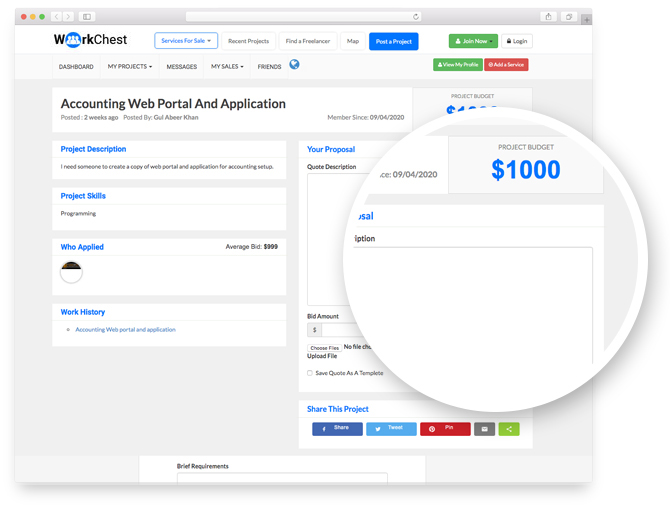Image resolution: width=670 pixels, height=506 pixels.
Task: Go to Recent Projects
Action: point(248,41)
